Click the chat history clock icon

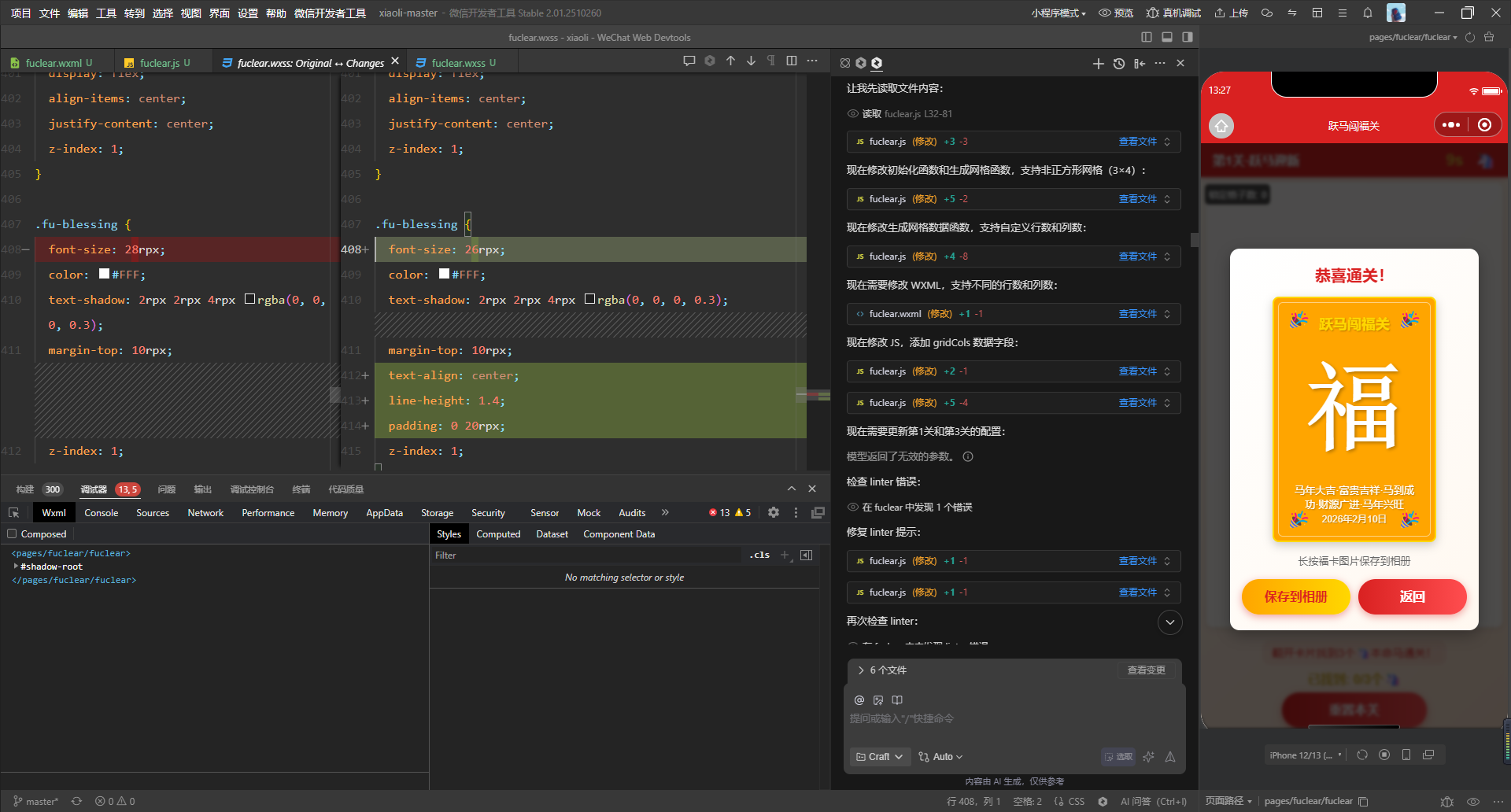pos(1118,64)
